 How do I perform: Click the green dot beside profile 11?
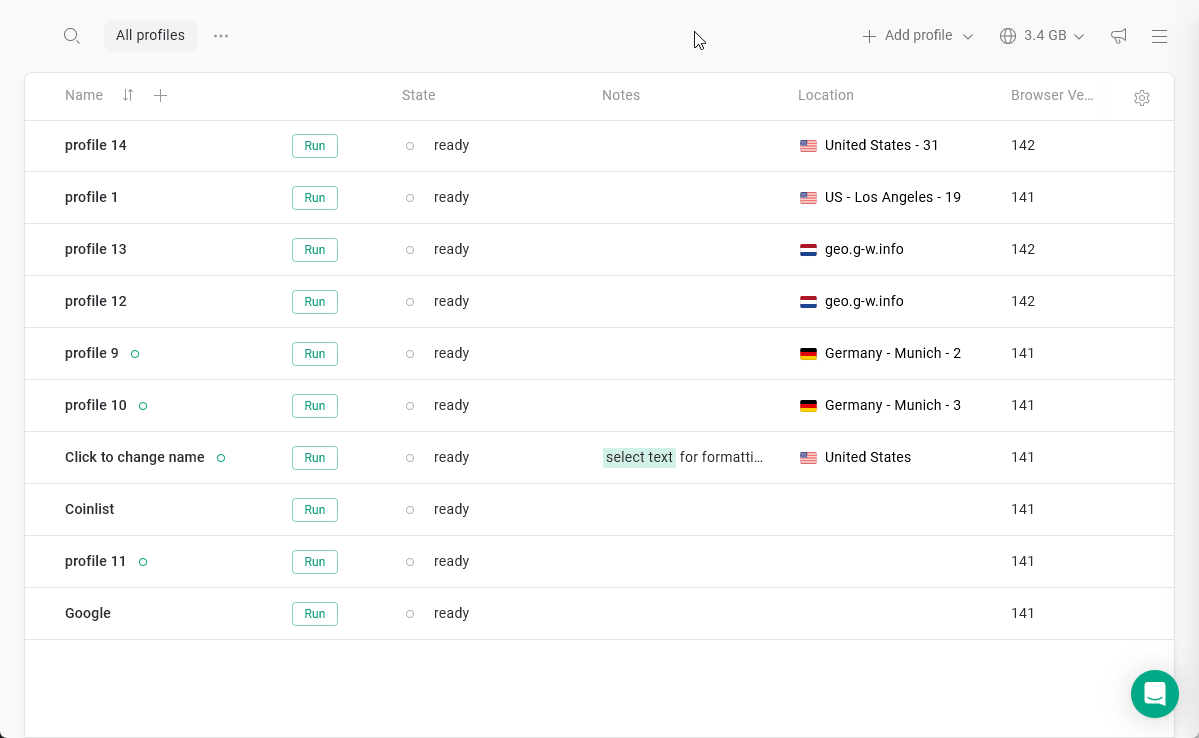pyautogui.click(x=143, y=561)
